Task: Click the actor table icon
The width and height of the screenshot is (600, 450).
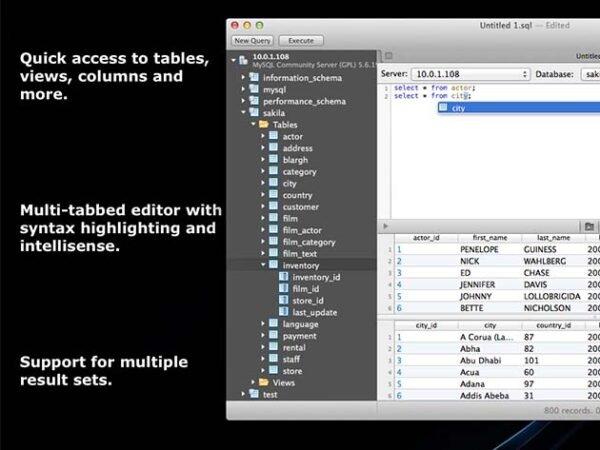Action: (x=274, y=136)
